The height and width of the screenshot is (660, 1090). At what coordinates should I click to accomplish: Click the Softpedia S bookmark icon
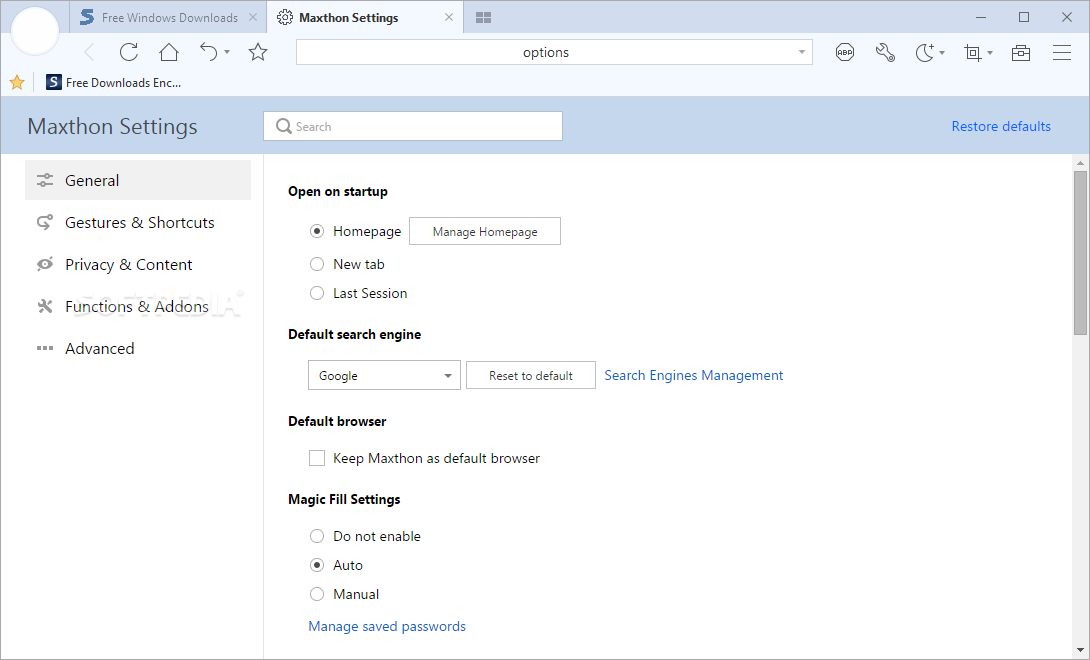coord(54,83)
